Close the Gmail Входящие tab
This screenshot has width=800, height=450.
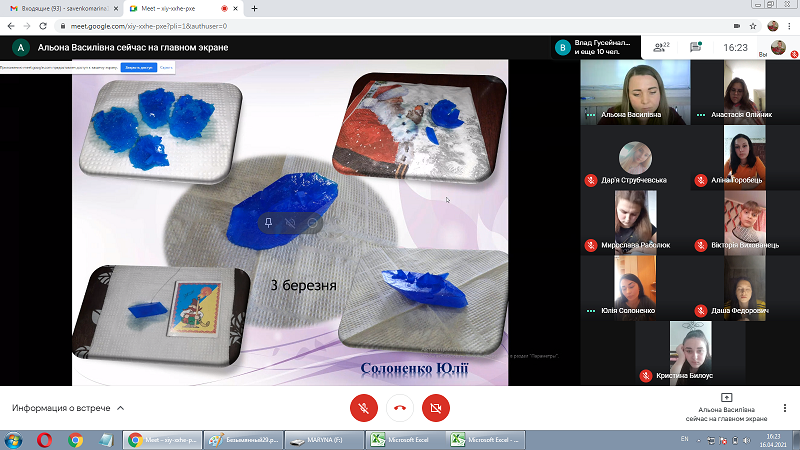(116, 9)
